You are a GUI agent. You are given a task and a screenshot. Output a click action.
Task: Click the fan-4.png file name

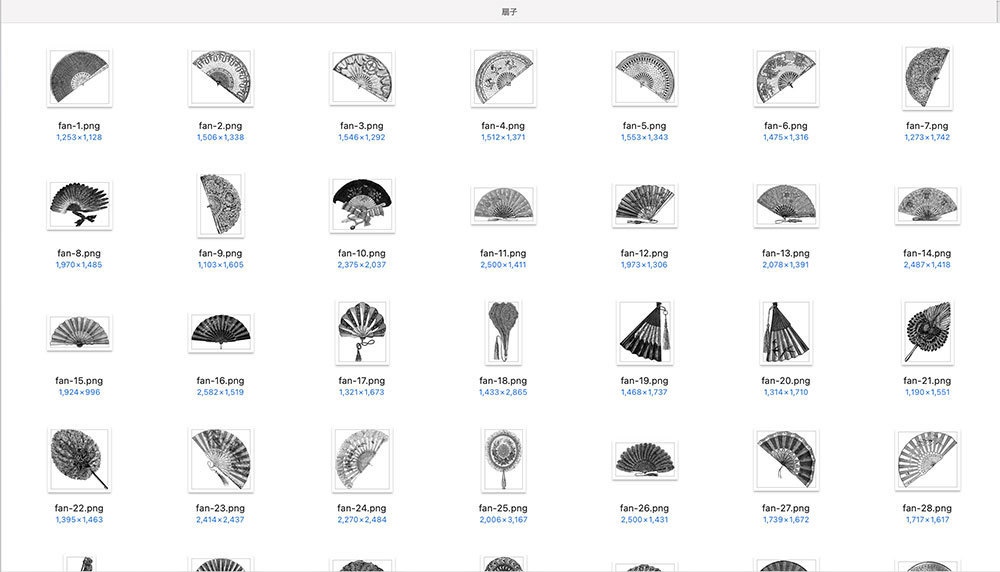[x=503, y=126]
